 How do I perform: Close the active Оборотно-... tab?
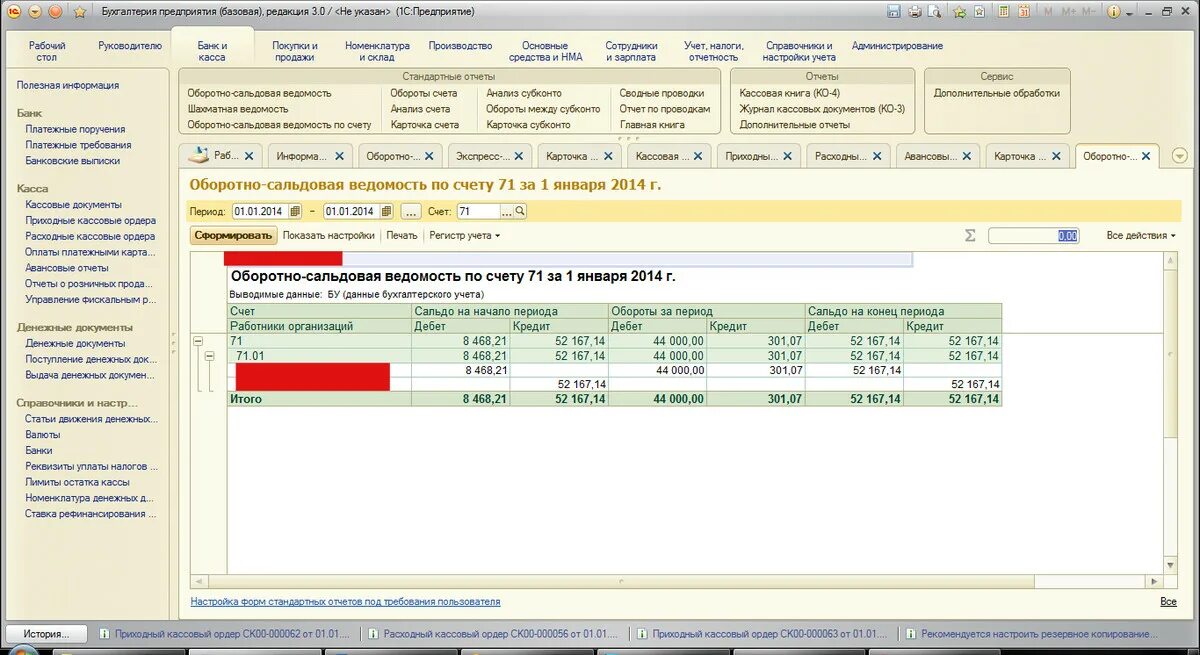tap(1146, 156)
